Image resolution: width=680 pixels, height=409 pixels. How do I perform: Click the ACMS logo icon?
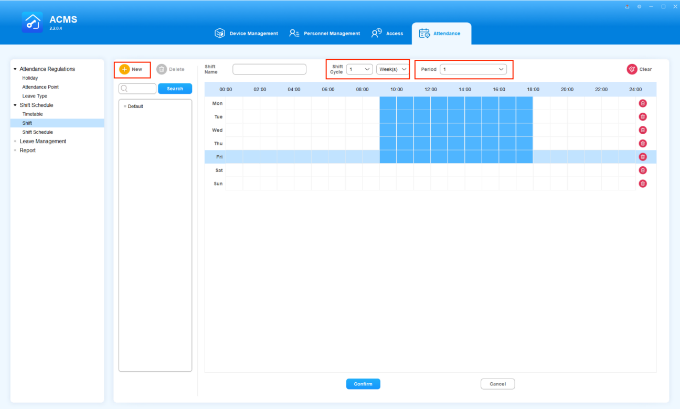[x=32, y=22]
